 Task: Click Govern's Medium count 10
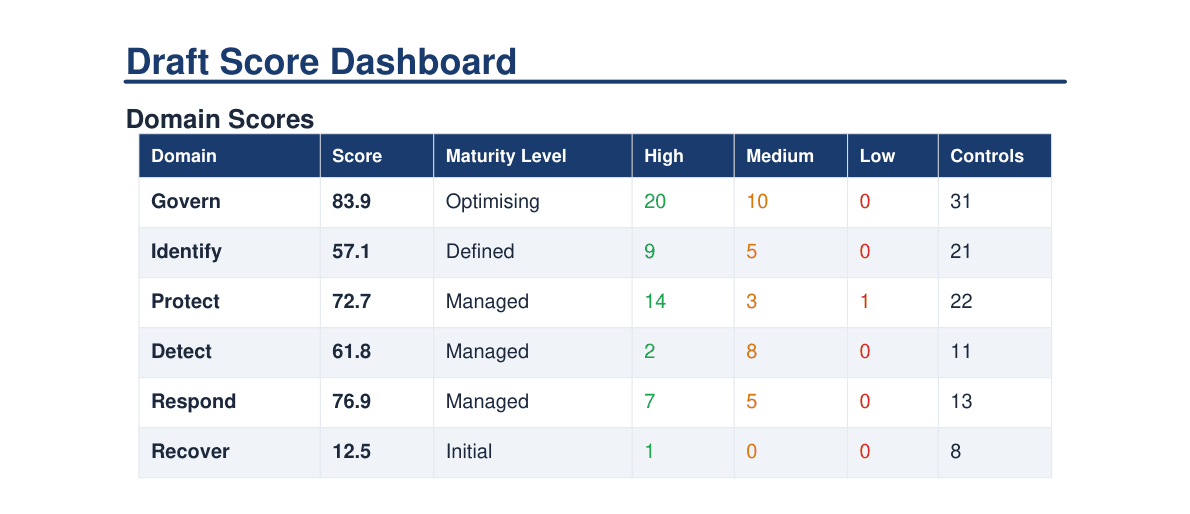pyautogui.click(x=757, y=201)
